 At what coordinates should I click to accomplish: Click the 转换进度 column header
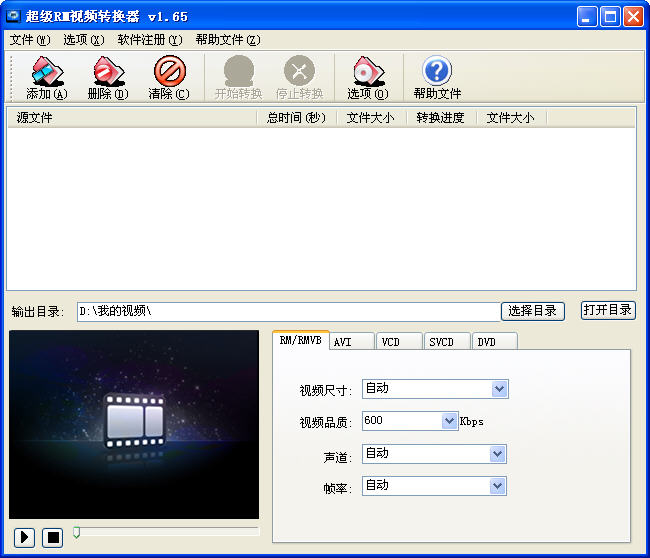tap(441, 118)
